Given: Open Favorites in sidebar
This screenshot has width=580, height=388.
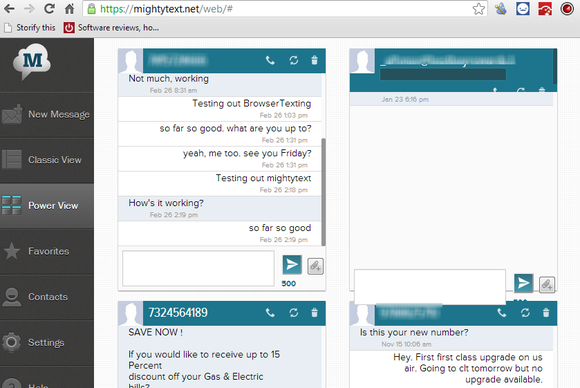Looking at the screenshot, I should [47, 251].
